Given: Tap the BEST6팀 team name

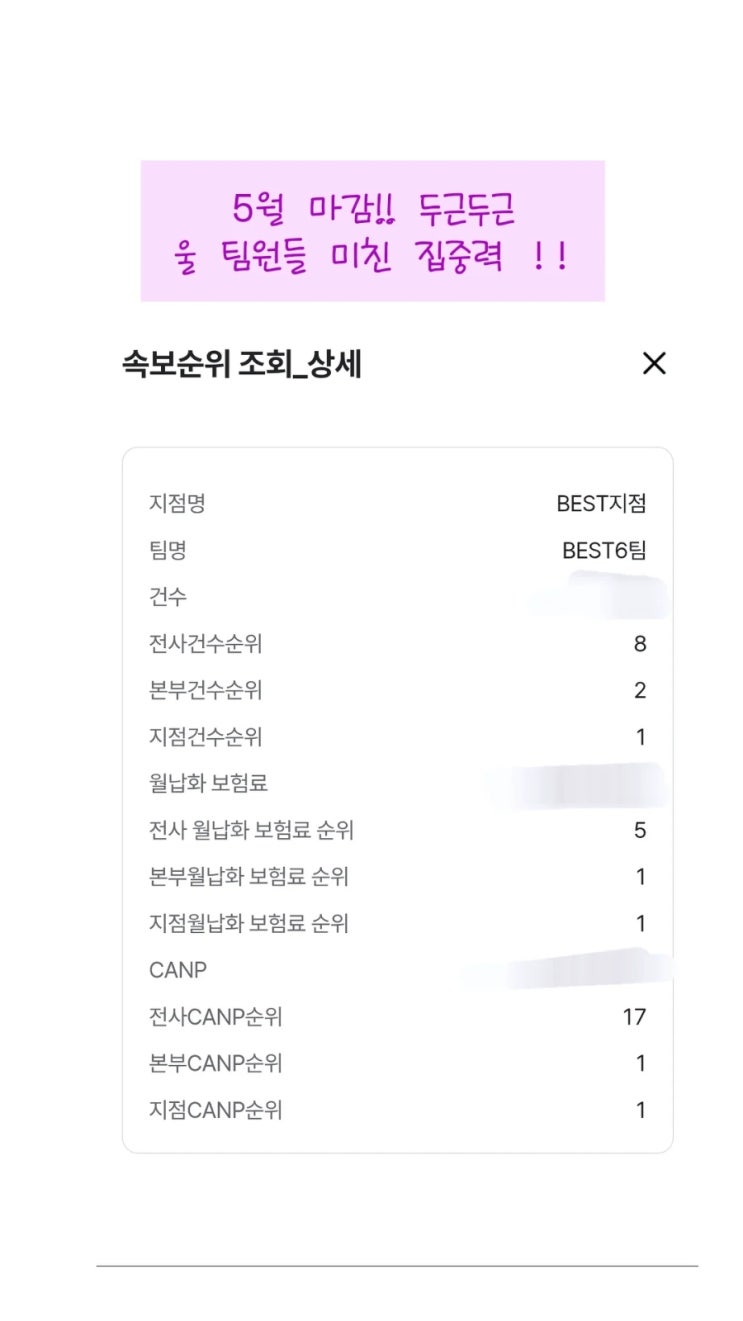Looking at the screenshot, I should [604, 551].
